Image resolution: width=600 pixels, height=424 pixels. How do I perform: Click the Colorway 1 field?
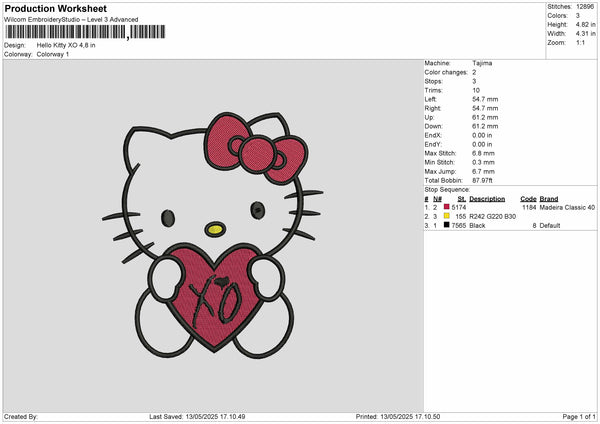pyautogui.click(x=53, y=54)
